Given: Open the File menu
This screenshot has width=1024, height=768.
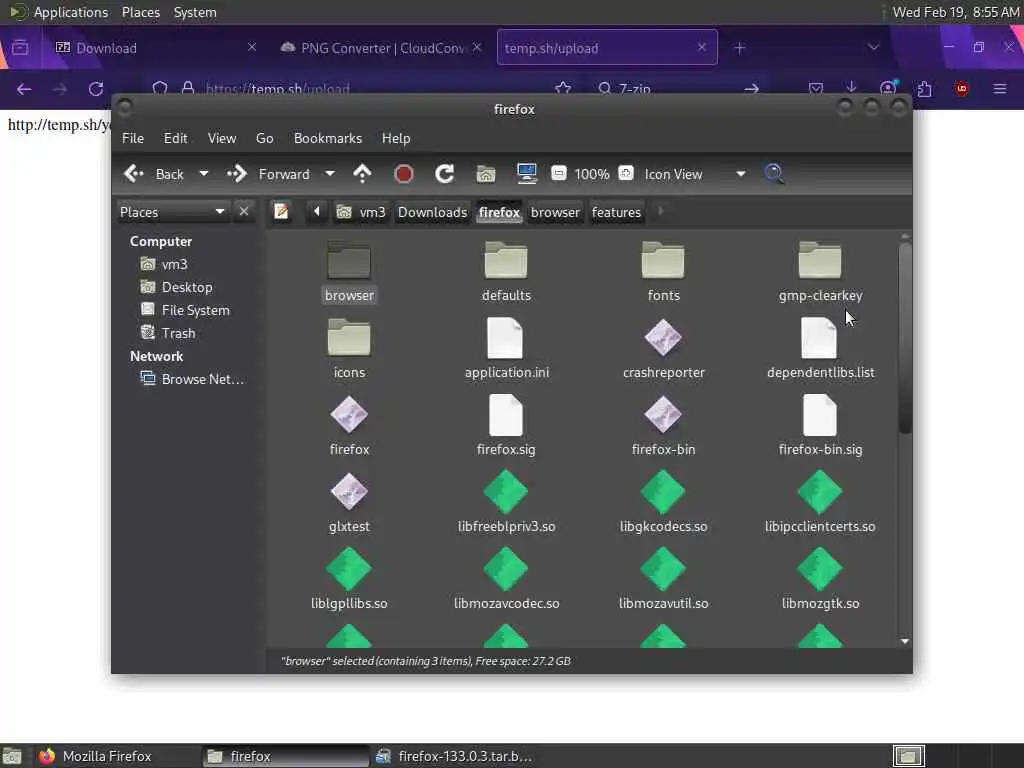Looking at the screenshot, I should (x=133, y=138).
